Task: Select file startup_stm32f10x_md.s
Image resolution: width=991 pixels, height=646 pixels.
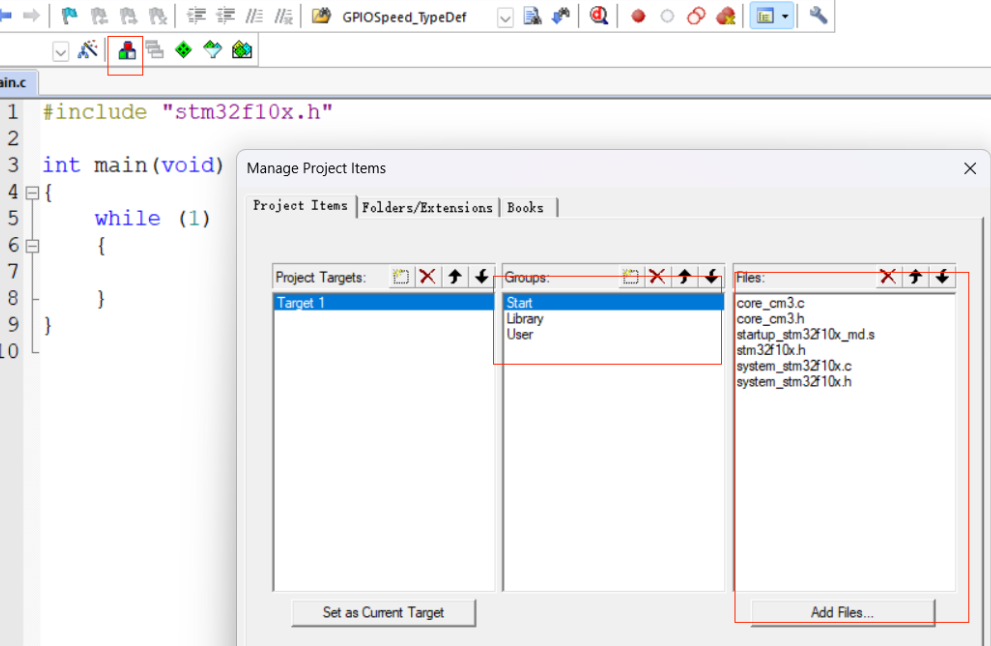Action: pos(806,334)
